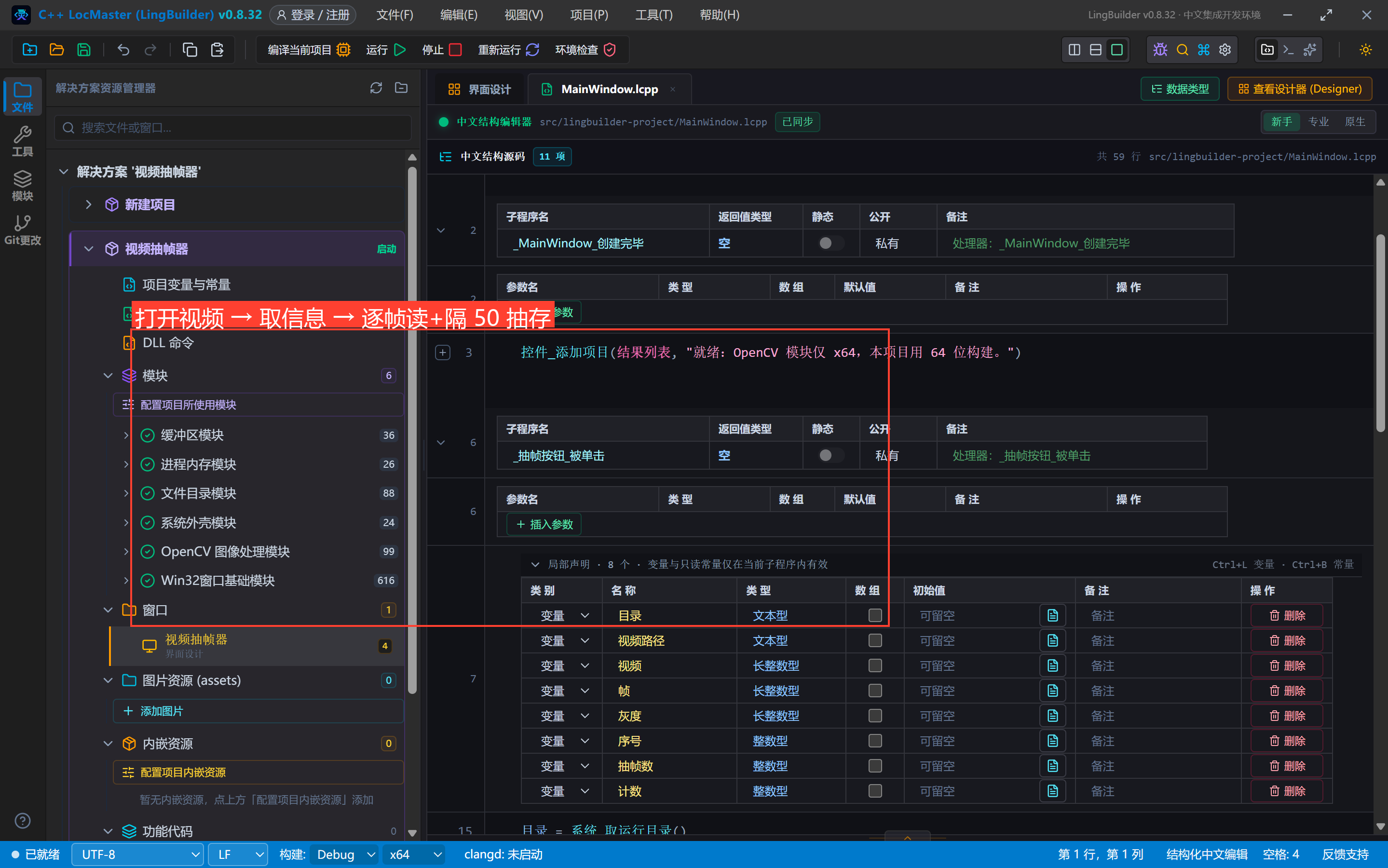Open the 模块 sidebar panel
Screen dimensions: 1388x868
click(22, 186)
